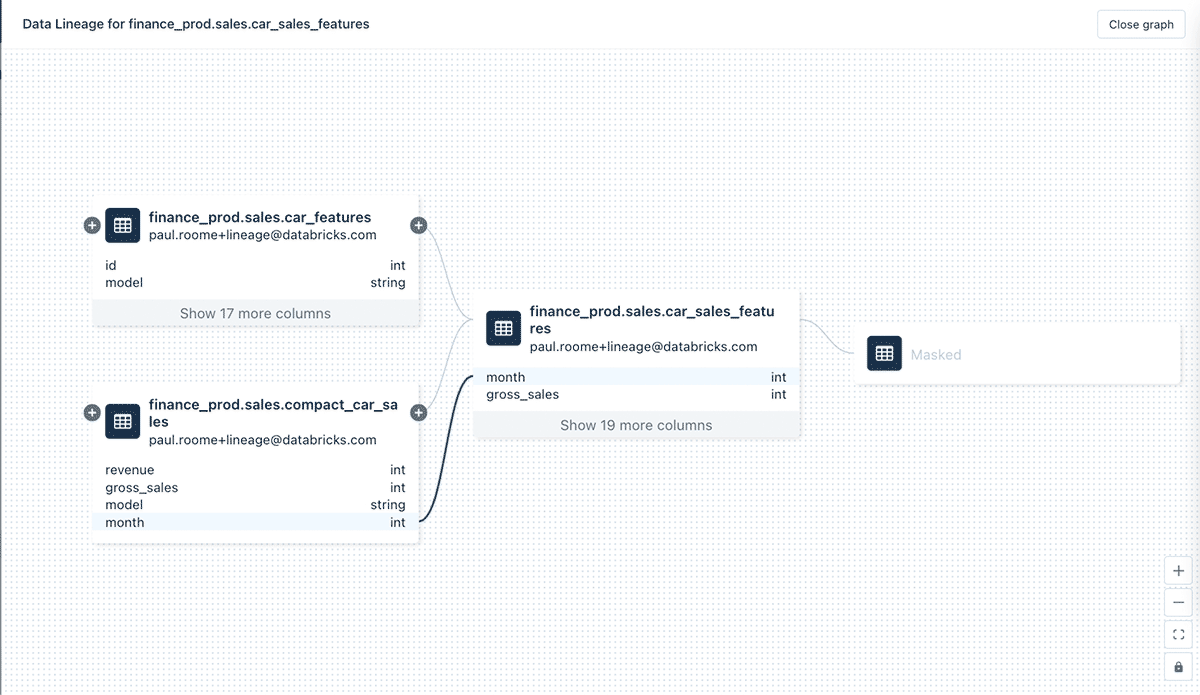This screenshot has height=695, width=1200.
Task: Expand upstream lineage of car_features
Action: [92, 226]
